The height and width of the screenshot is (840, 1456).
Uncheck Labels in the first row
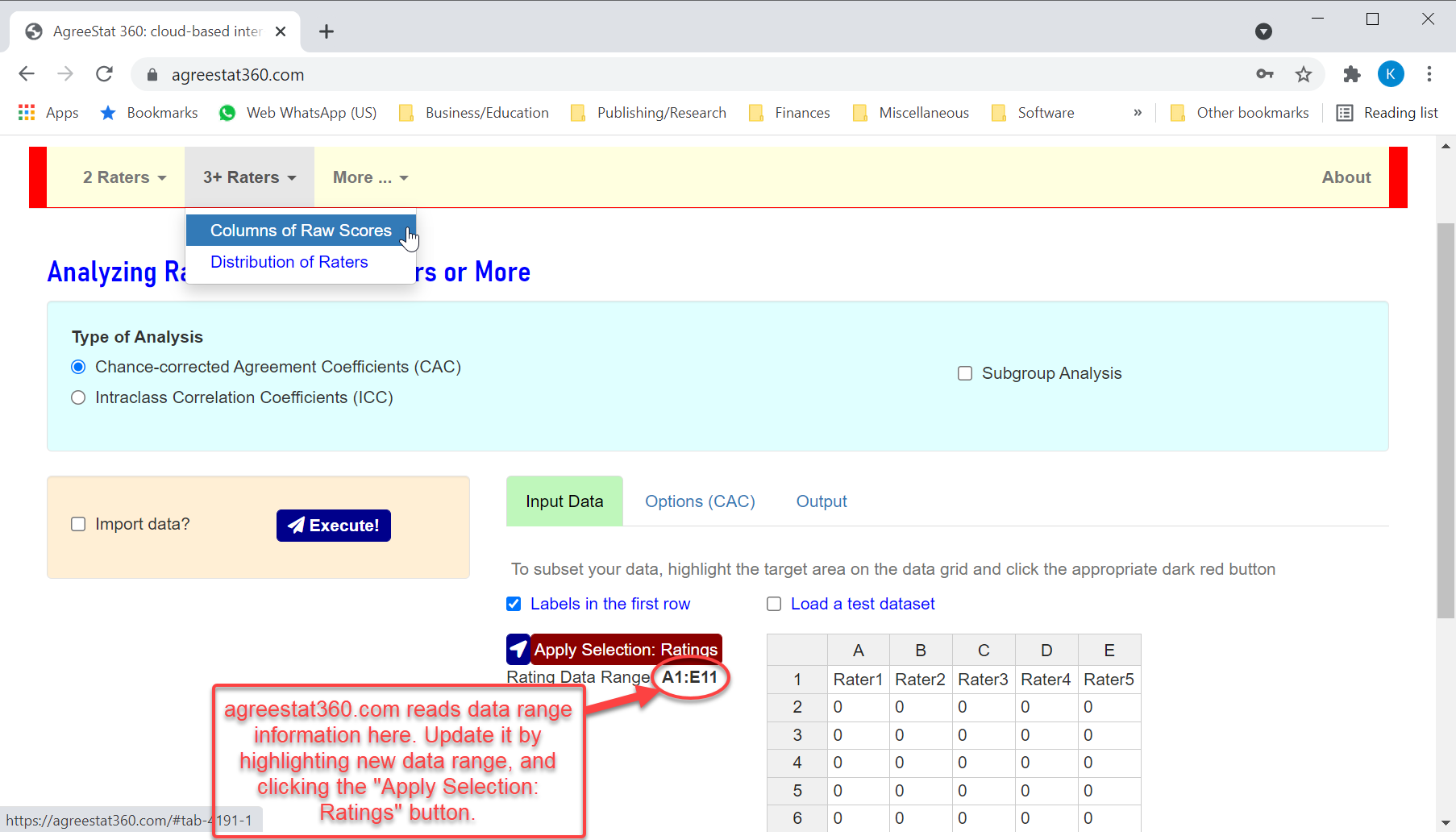tap(514, 604)
